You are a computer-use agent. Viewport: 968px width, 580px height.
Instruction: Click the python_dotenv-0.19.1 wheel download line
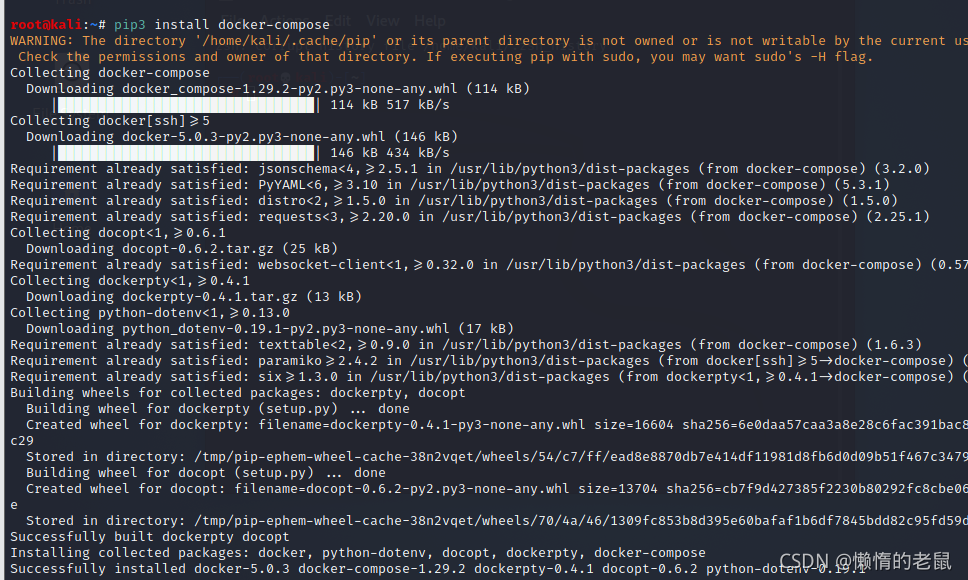coord(270,329)
